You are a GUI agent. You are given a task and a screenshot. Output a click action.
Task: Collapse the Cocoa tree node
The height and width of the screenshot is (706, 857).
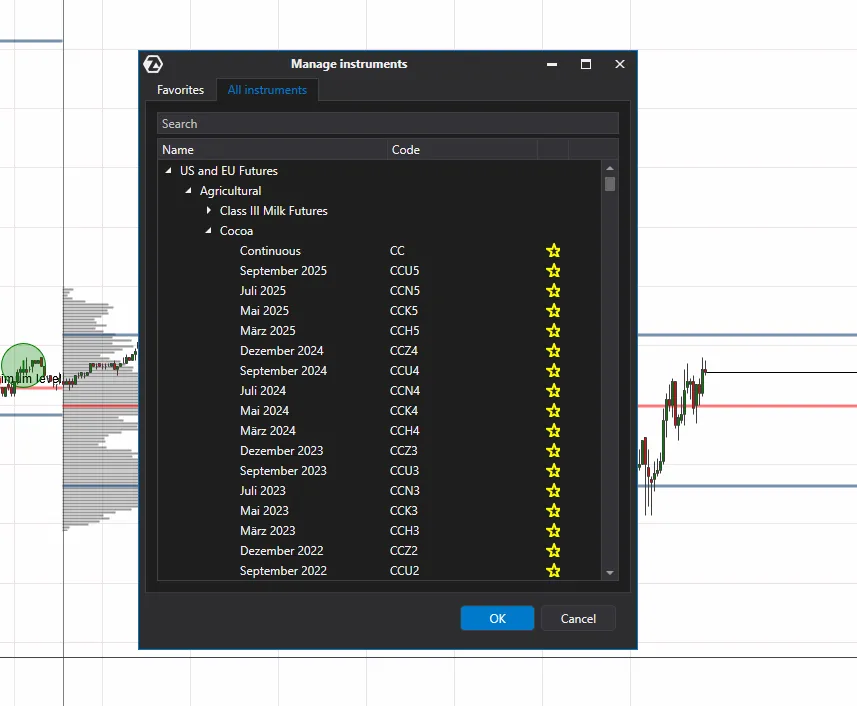(209, 231)
